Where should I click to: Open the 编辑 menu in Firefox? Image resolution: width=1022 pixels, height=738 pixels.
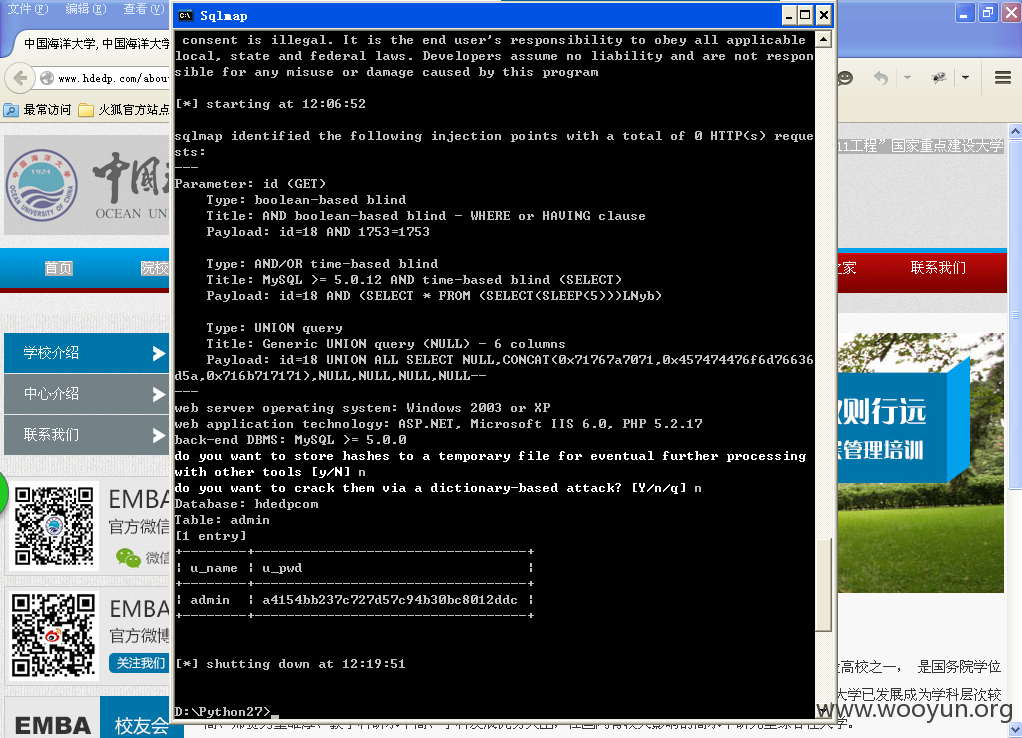pos(85,8)
